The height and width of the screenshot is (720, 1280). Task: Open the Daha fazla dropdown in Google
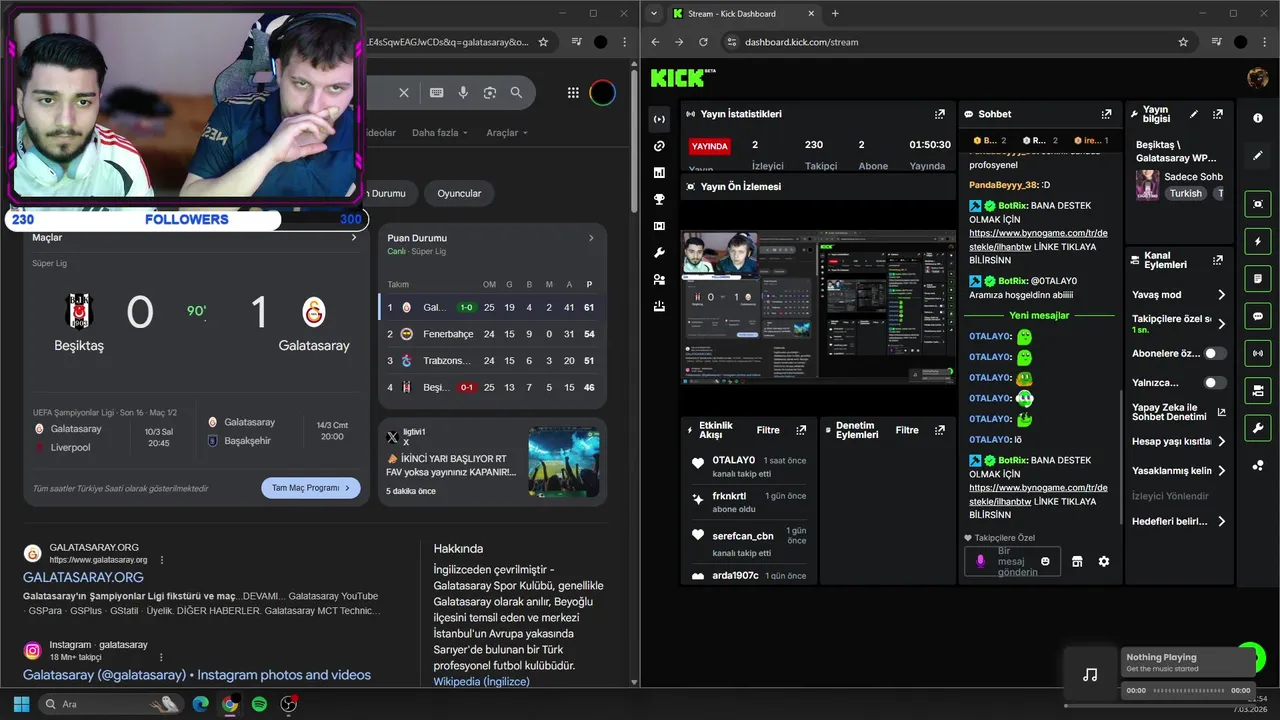click(441, 132)
